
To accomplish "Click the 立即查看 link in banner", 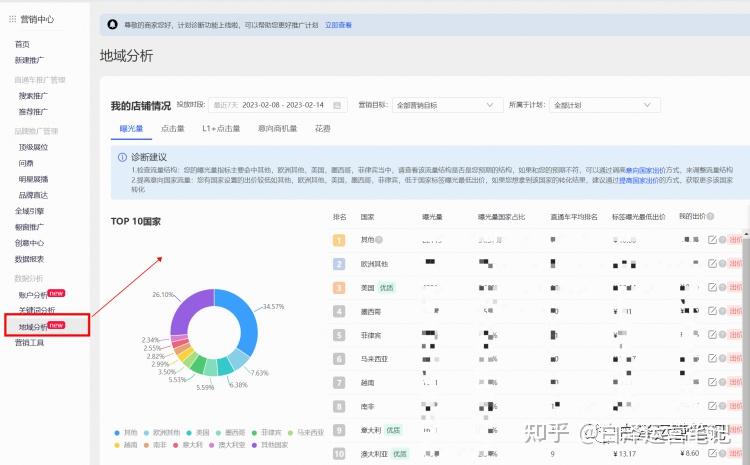I will click(338, 25).
